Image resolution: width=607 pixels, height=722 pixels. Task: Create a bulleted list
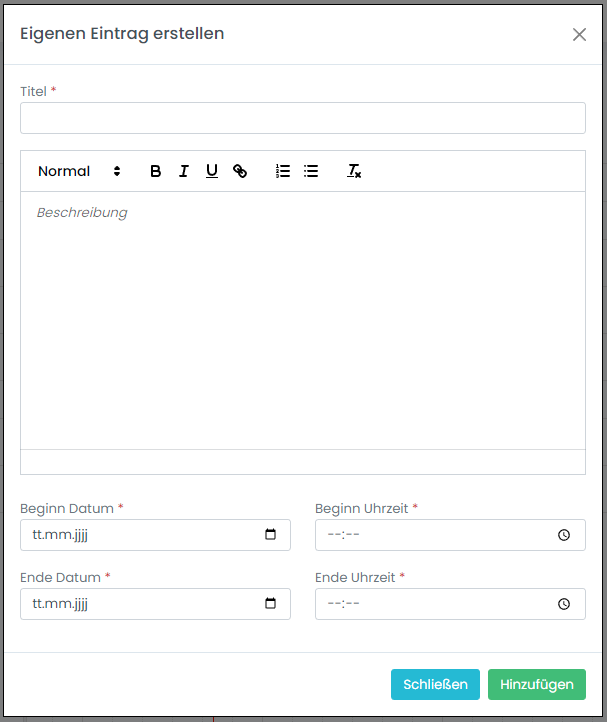point(311,171)
